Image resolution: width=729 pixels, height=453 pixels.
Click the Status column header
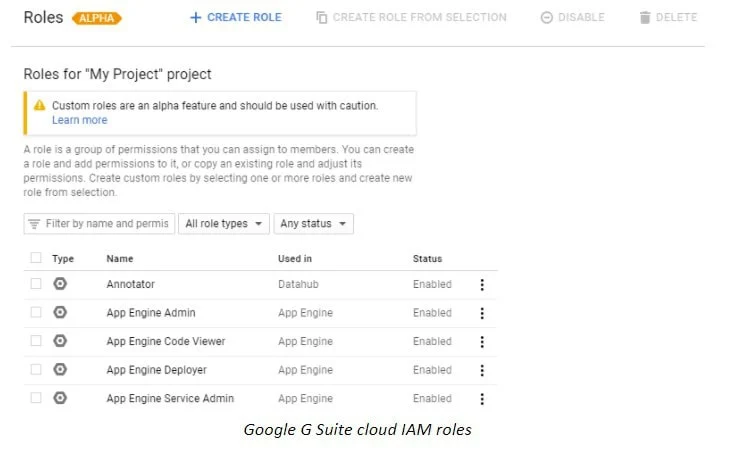[427, 259]
